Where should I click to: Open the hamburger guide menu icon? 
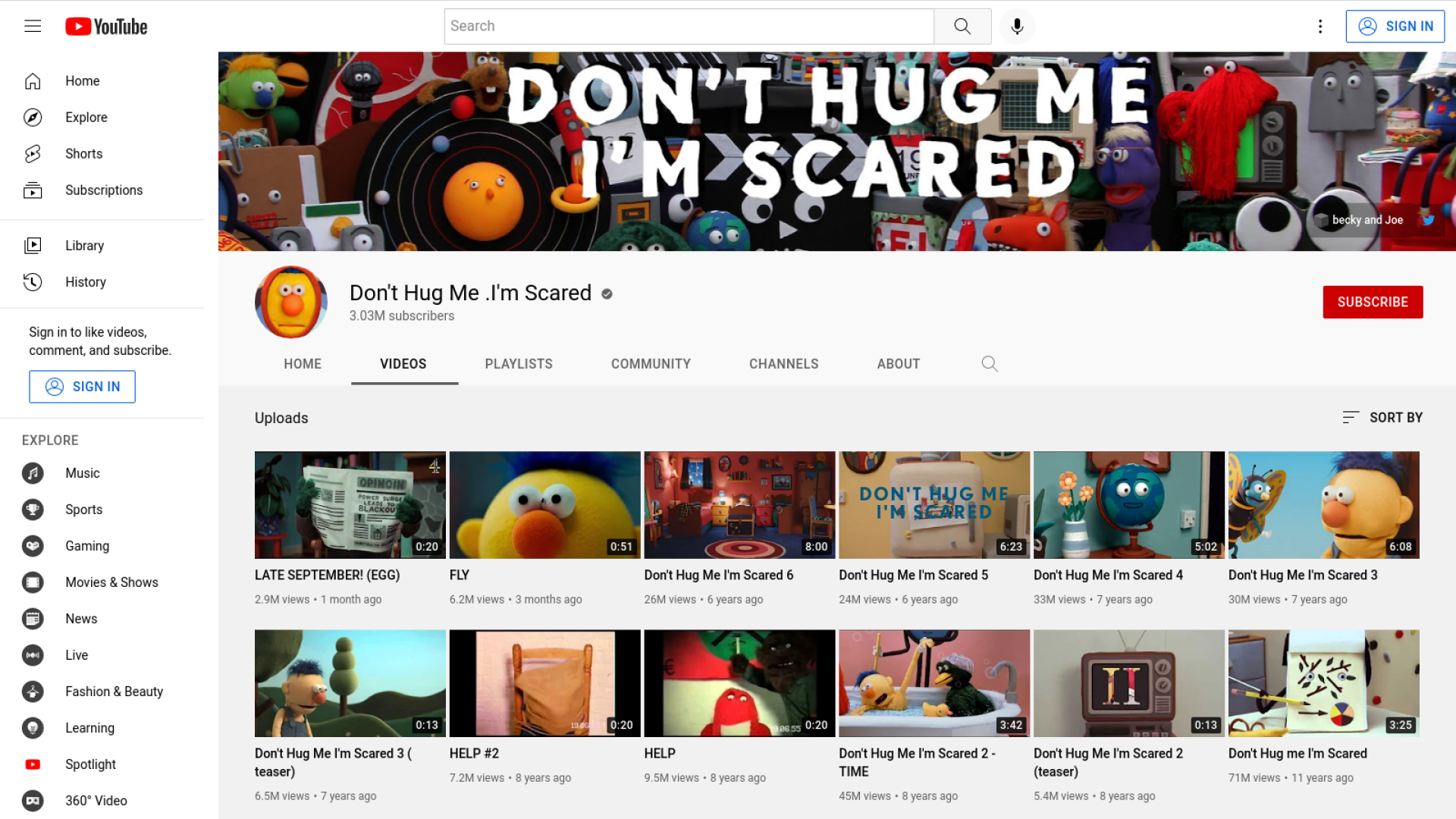click(33, 27)
